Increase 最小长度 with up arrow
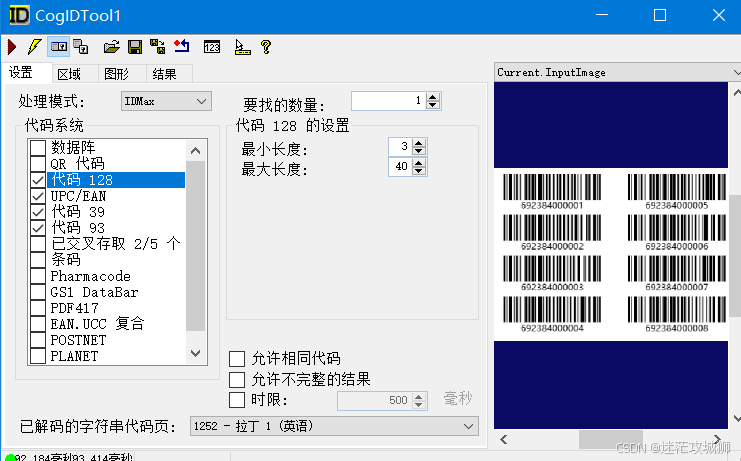Image resolution: width=741 pixels, height=461 pixels. [419, 143]
